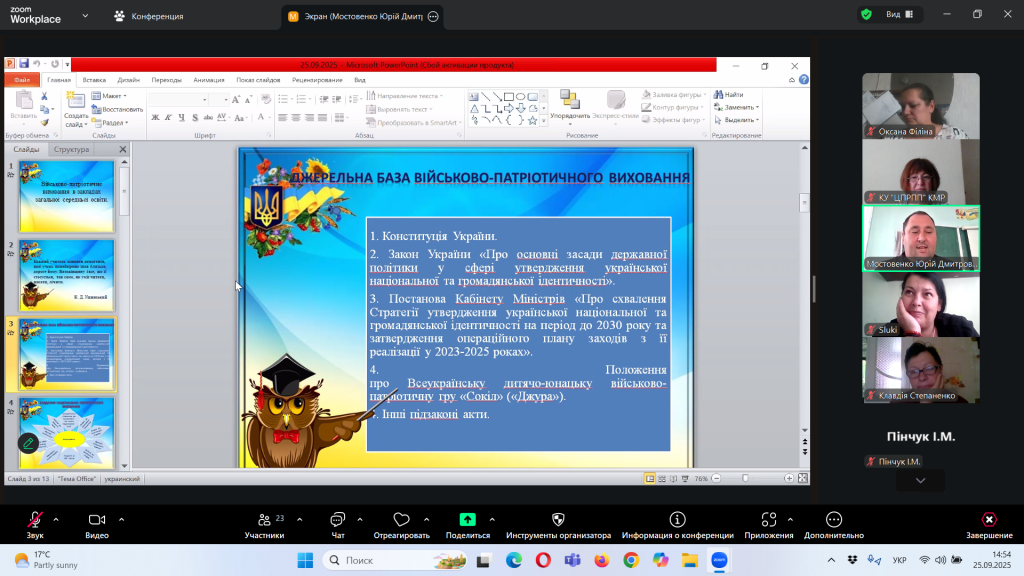Click the Отреагировать reactions heart icon

pos(401,520)
